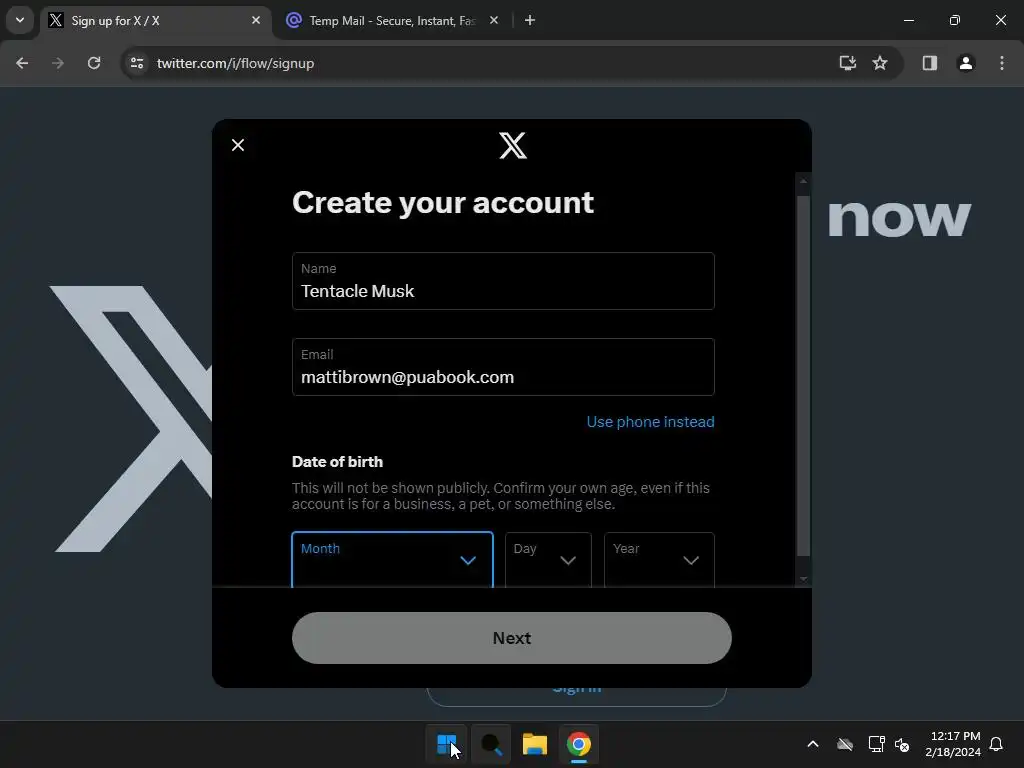This screenshot has height=768, width=1024.
Task: Close the Sign up for X tab
Action: coord(256,20)
